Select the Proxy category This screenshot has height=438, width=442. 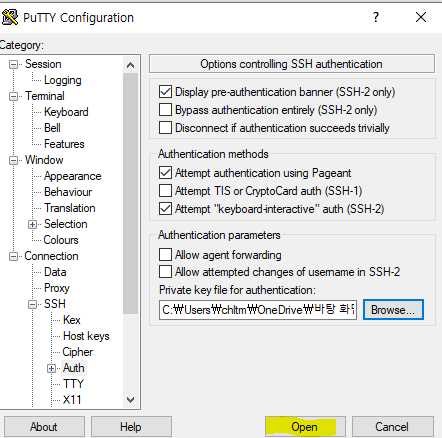(x=57, y=288)
